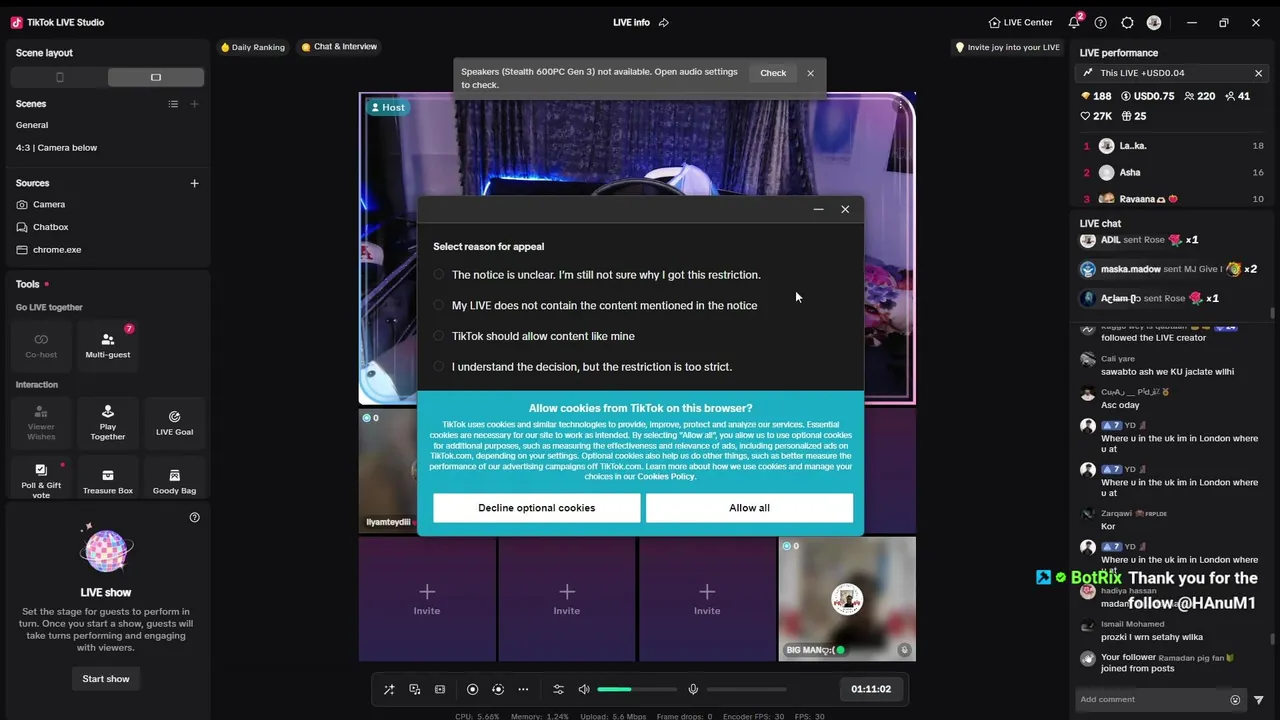1280x720 pixels.
Task: Click Decline optional cookies
Action: (x=537, y=508)
